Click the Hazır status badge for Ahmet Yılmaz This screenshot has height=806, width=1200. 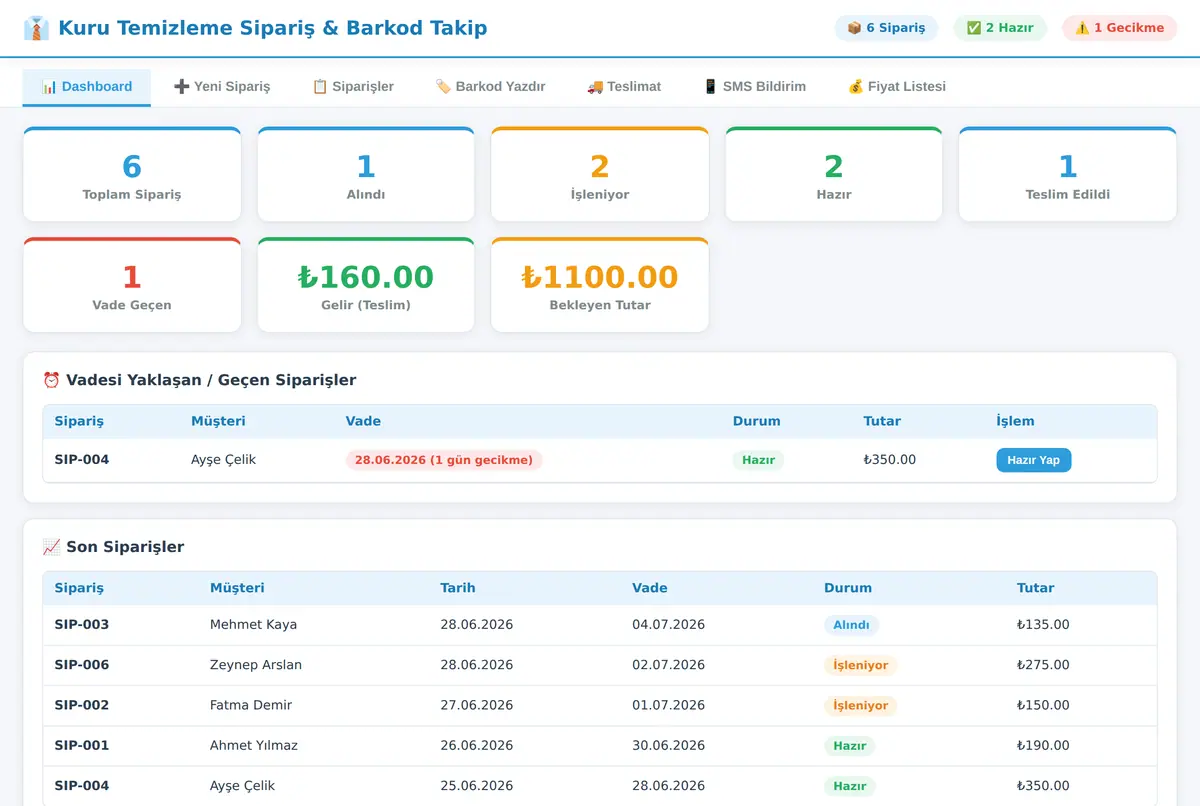[850, 746]
